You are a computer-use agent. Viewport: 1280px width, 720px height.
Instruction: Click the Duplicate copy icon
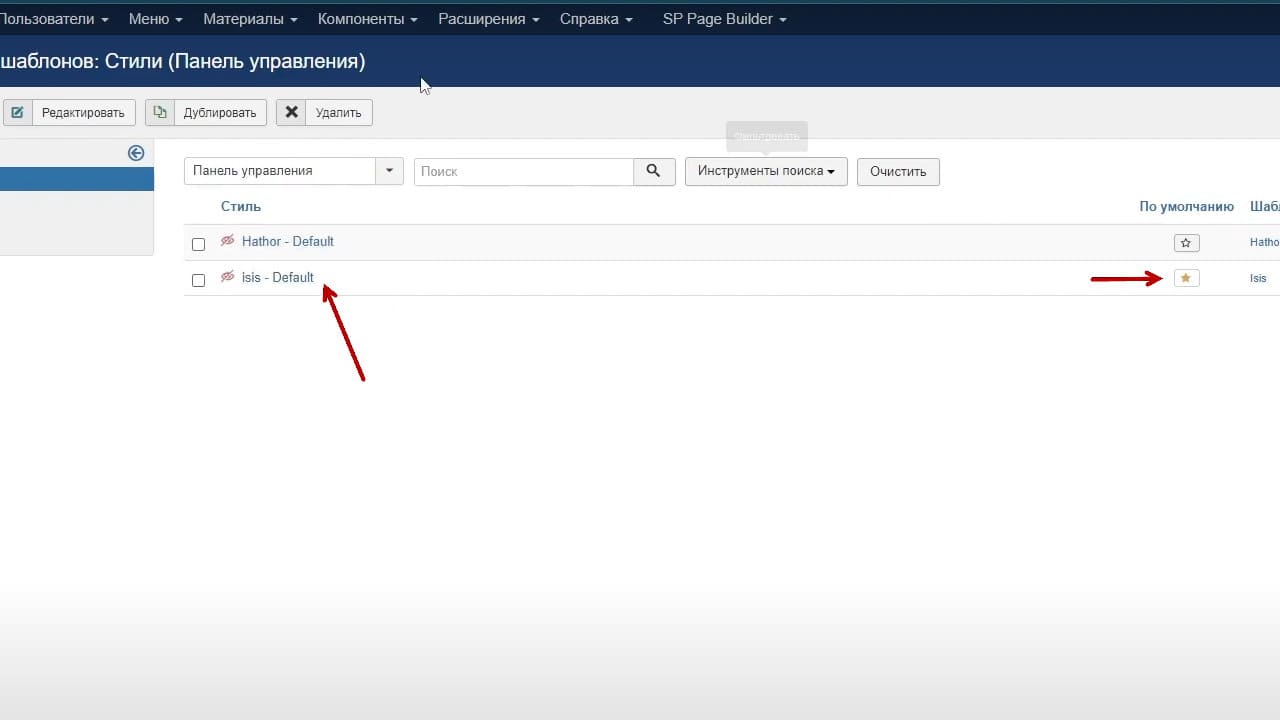[x=160, y=112]
